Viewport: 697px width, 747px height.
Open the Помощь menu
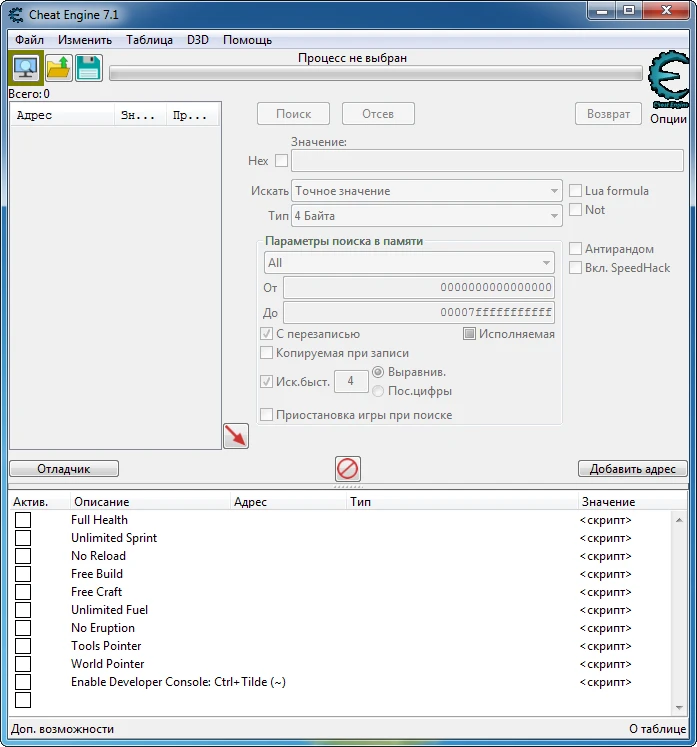click(247, 40)
